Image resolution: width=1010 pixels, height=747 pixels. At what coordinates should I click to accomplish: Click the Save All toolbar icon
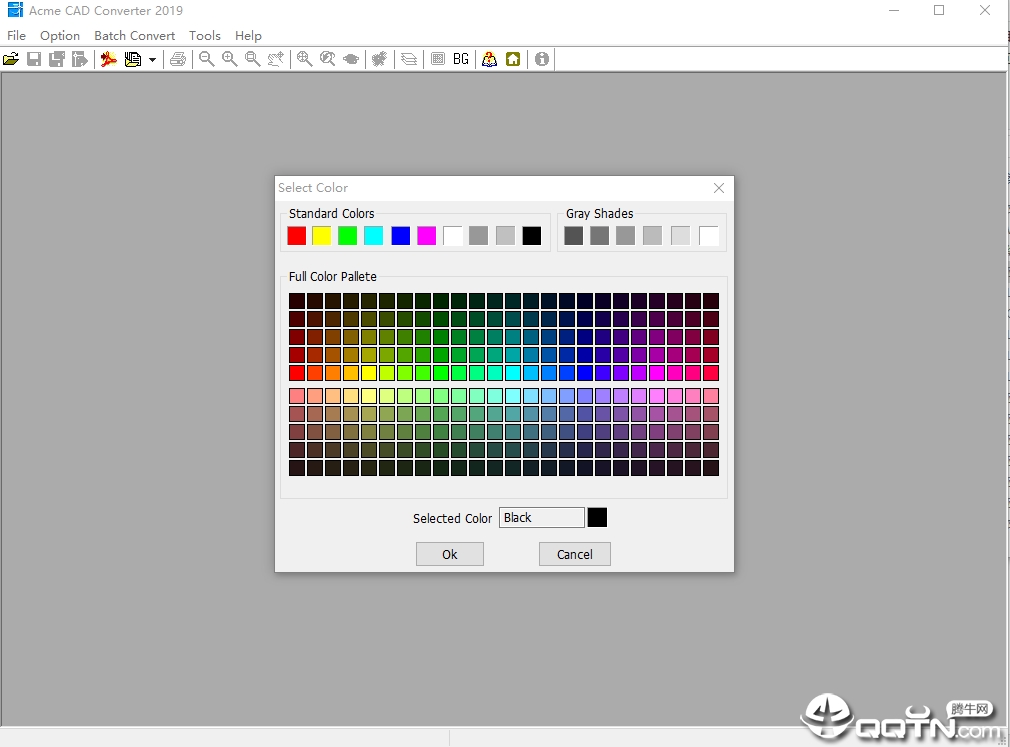(x=57, y=59)
